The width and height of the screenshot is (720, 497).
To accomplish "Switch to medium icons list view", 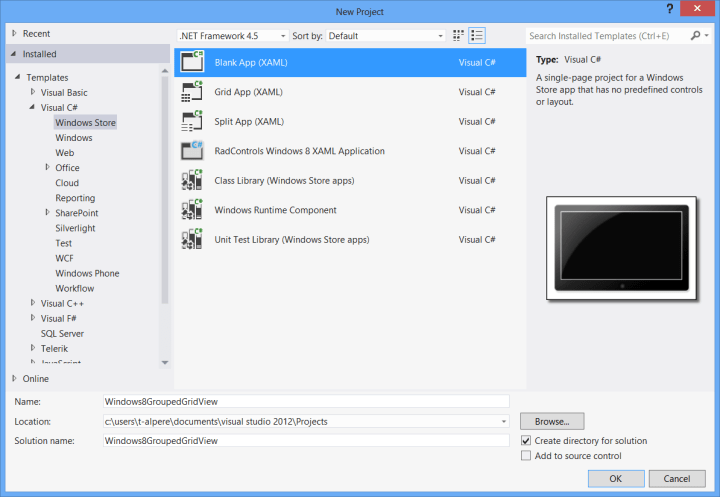I will tap(477, 36).
